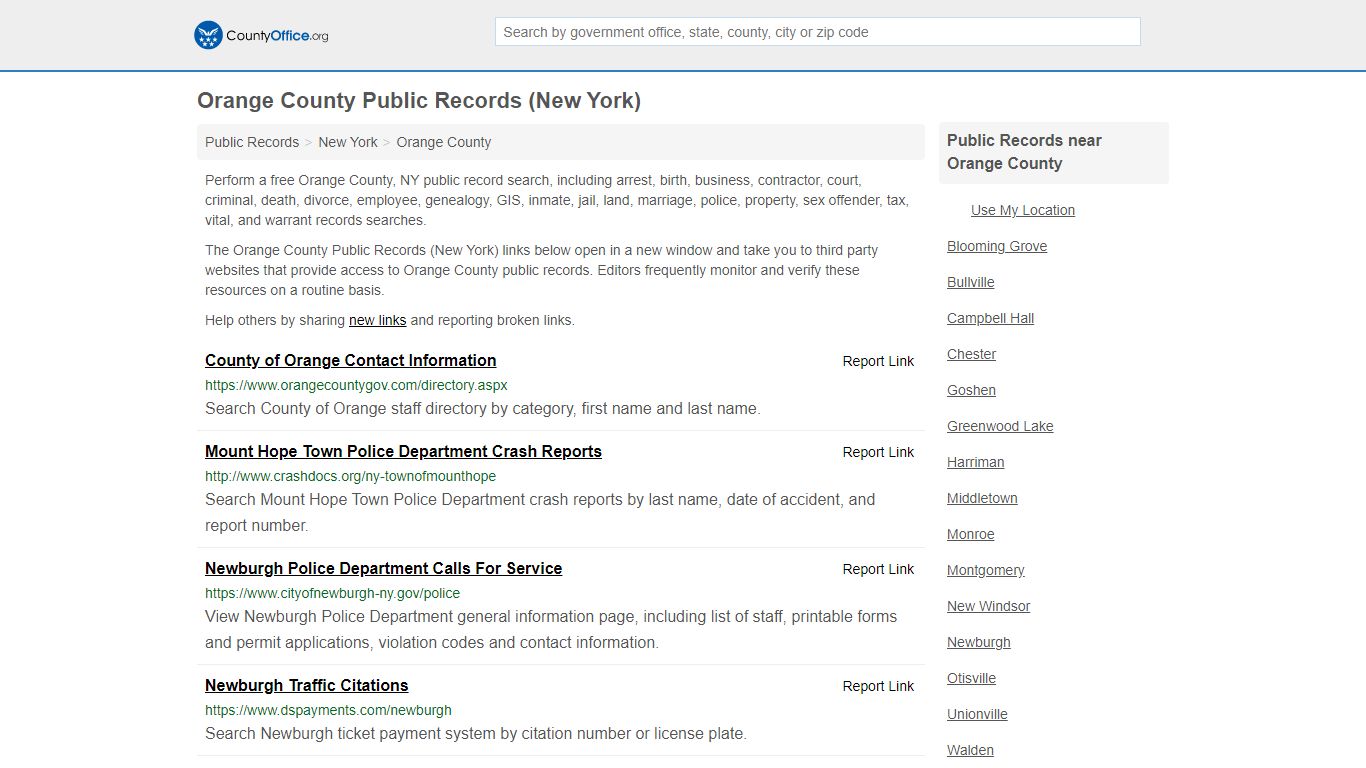Use My Location link
This screenshot has height=768, width=1366.
1023,210
